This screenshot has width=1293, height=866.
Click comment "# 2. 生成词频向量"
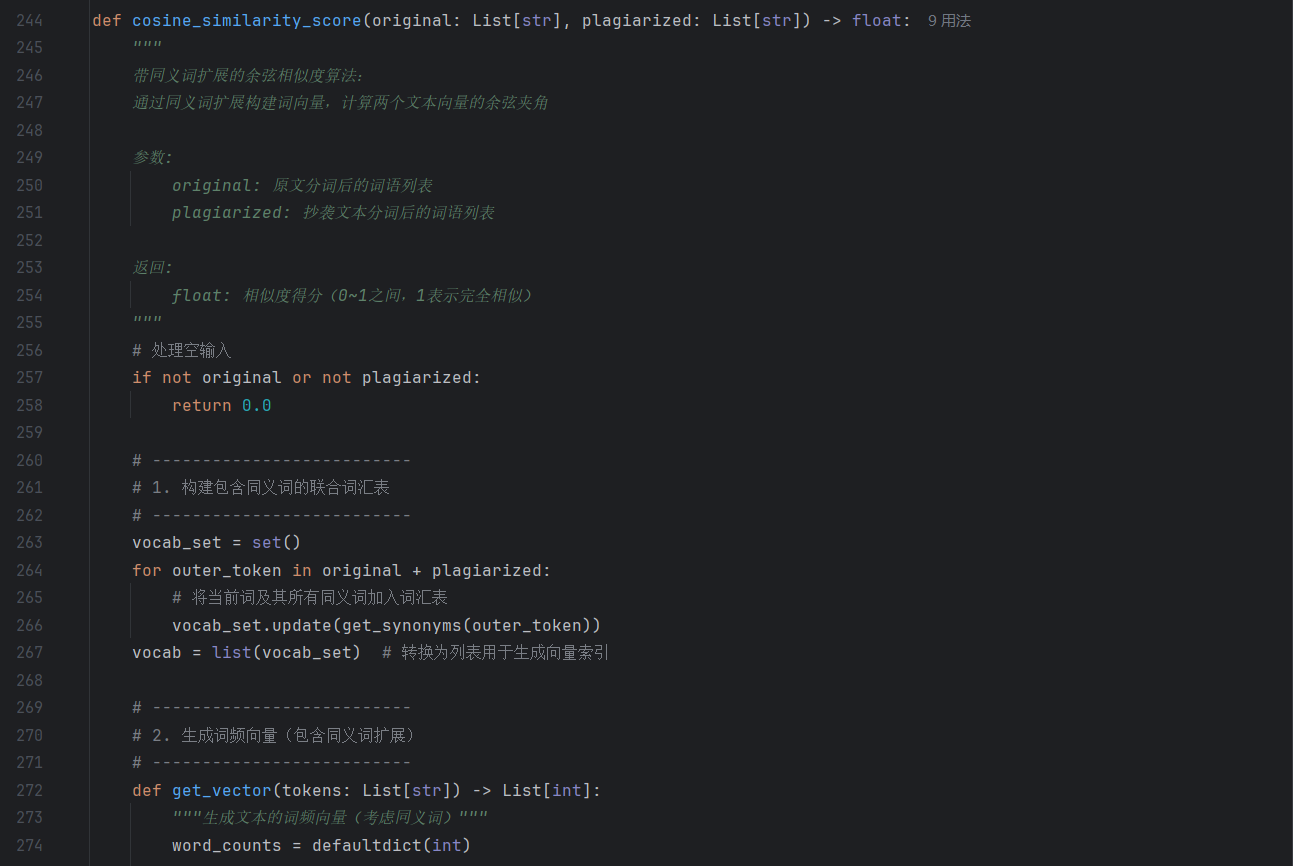coord(275,735)
